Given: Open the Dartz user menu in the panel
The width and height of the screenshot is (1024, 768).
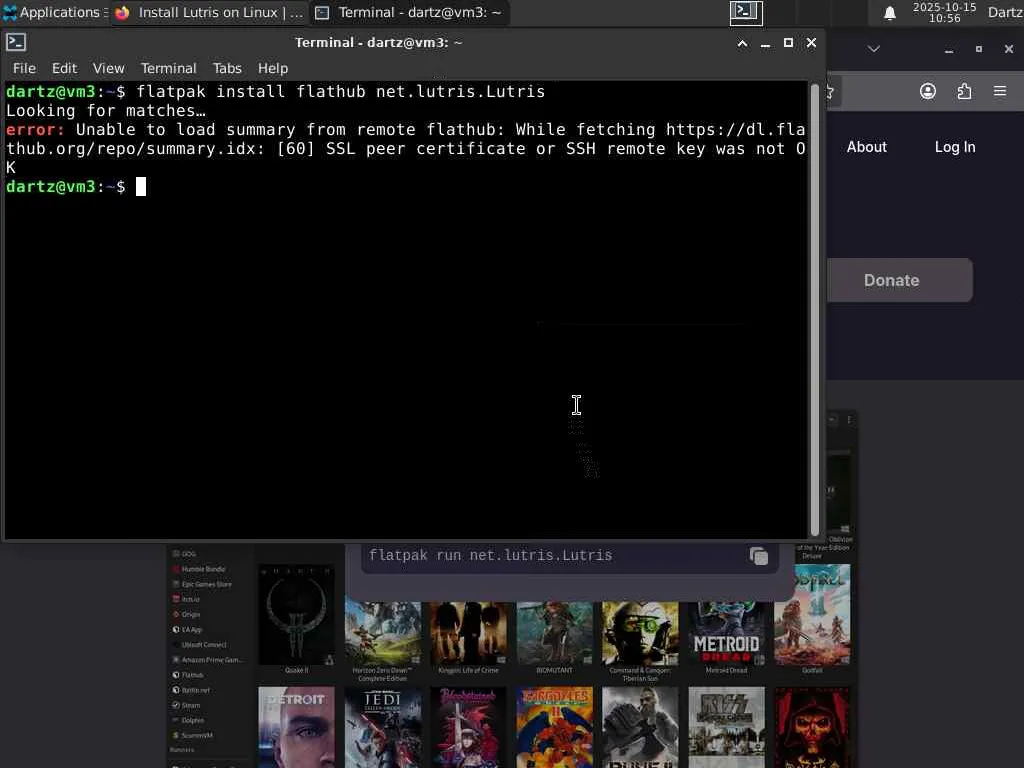Looking at the screenshot, I should (1005, 12).
